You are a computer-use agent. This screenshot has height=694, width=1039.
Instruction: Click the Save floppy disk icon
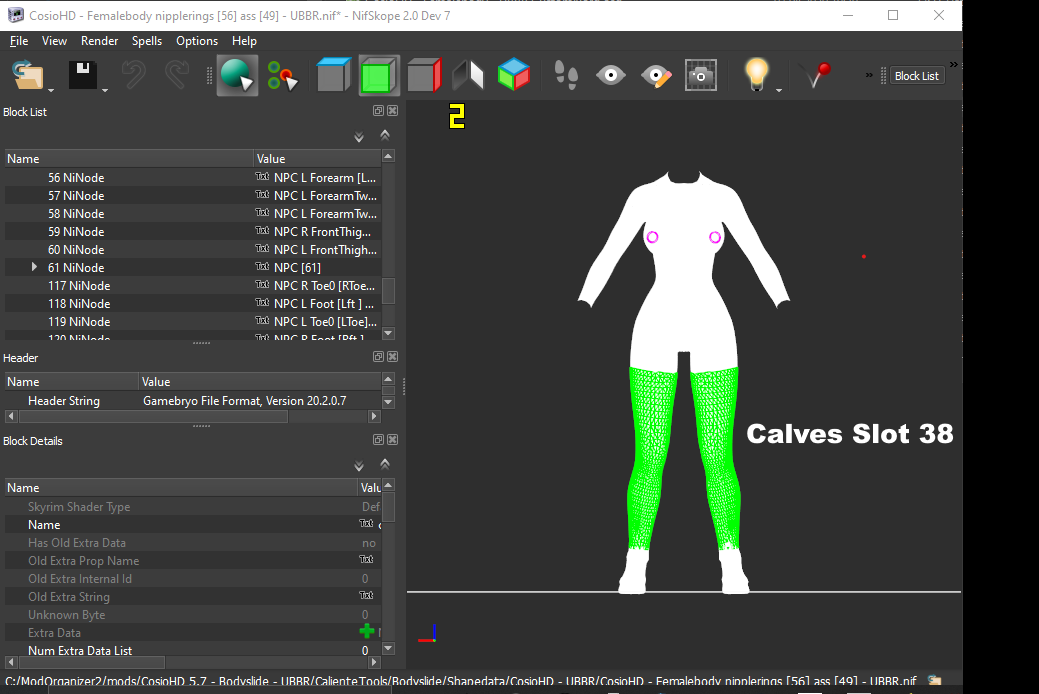[83, 75]
